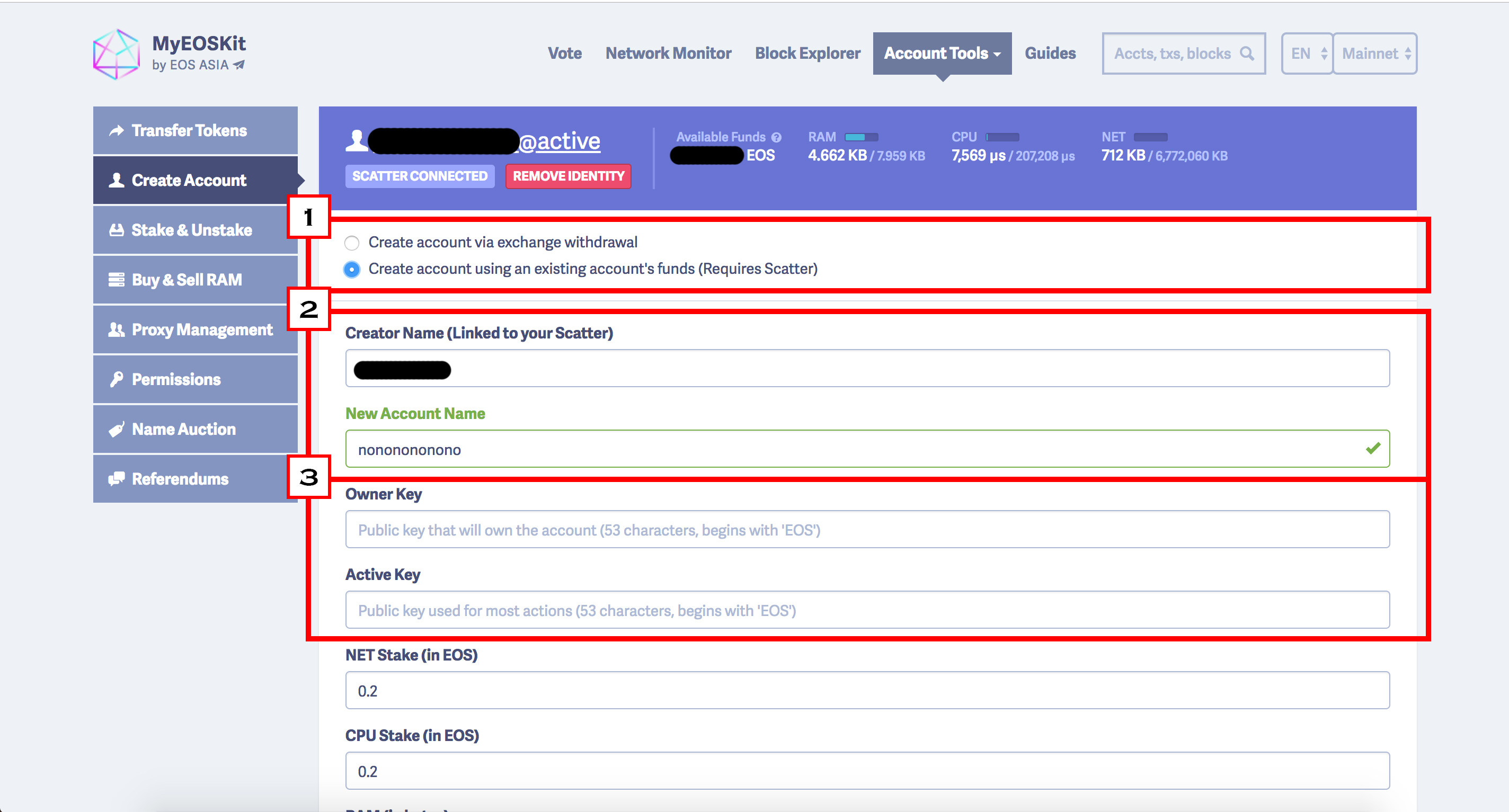Click the NET usage progress bar

tap(1150, 137)
